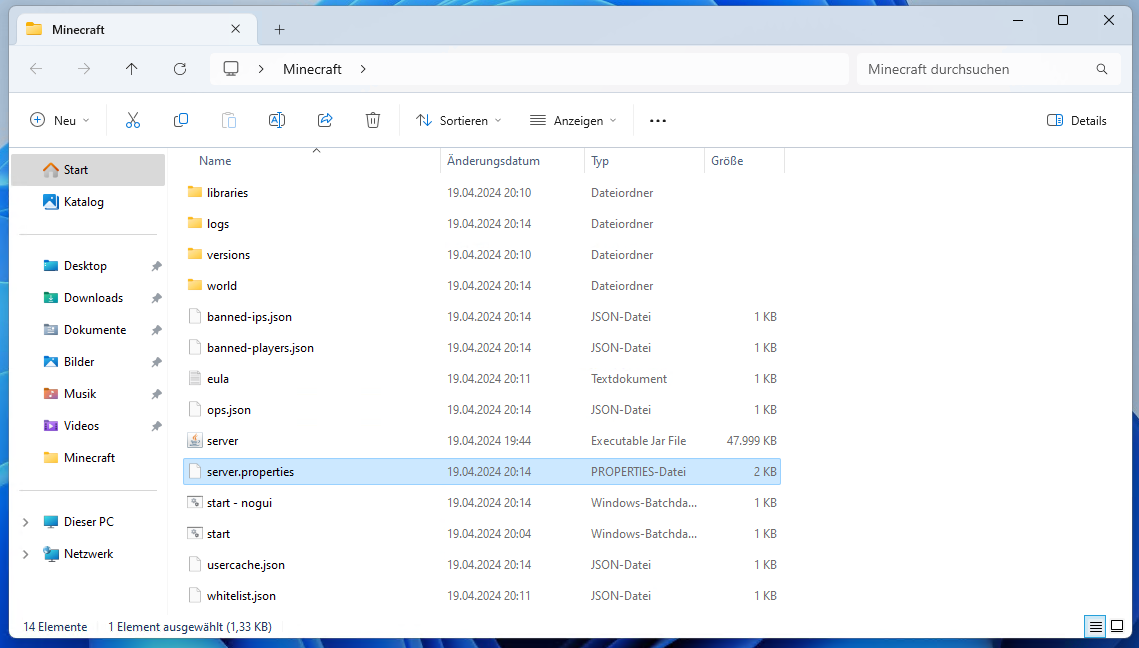
Task: Open Desktop in the sidebar
Action: pyautogui.click(x=85, y=266)
